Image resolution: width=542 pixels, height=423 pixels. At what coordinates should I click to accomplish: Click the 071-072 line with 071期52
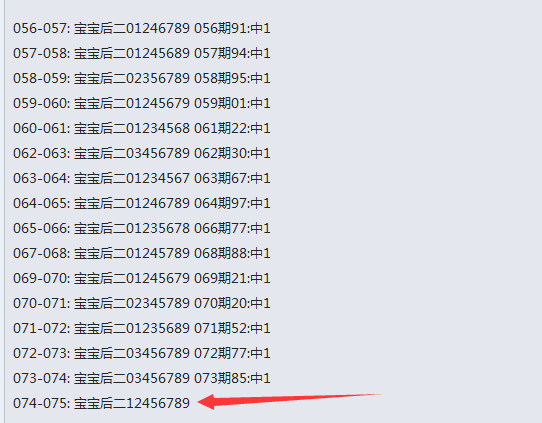point(142,328)
